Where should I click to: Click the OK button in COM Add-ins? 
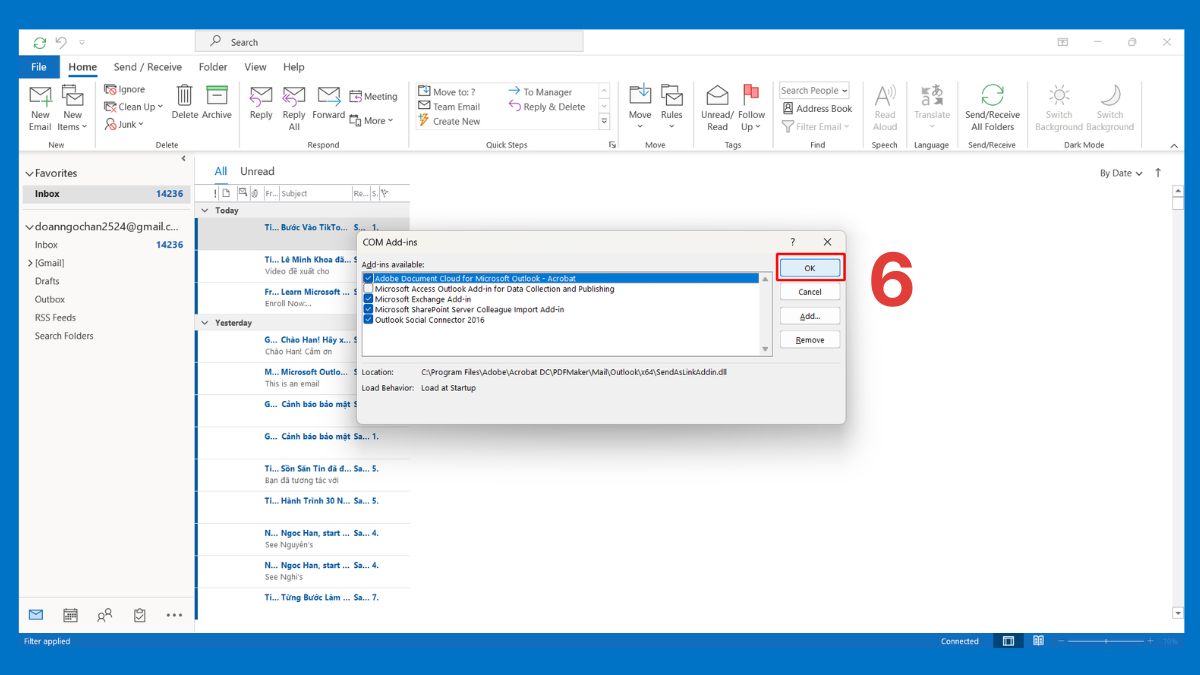click(x=809, y=268)
